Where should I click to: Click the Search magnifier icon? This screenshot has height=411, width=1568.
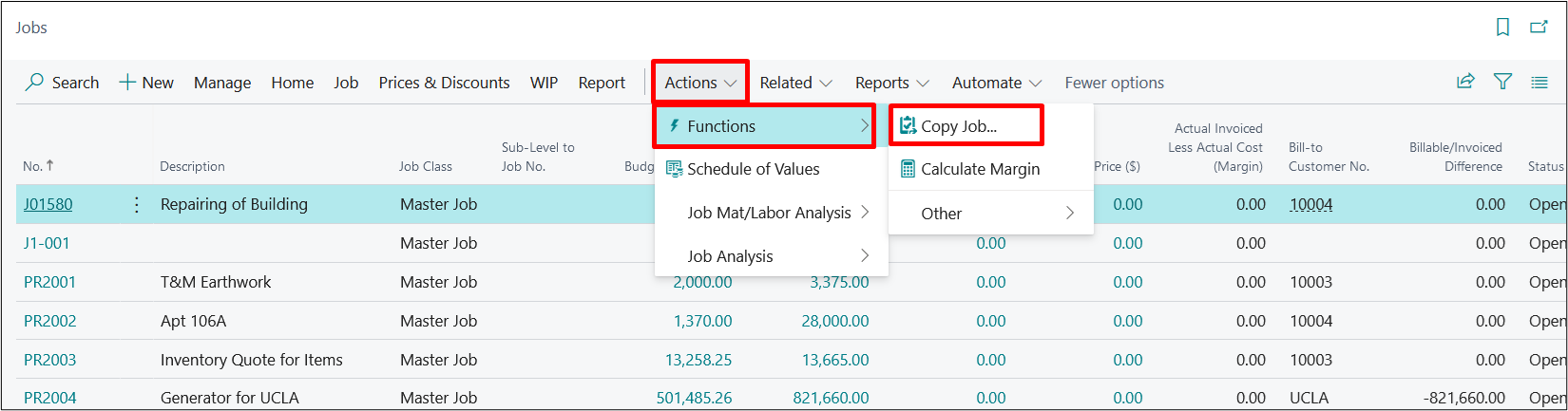[x=34, y=83]
